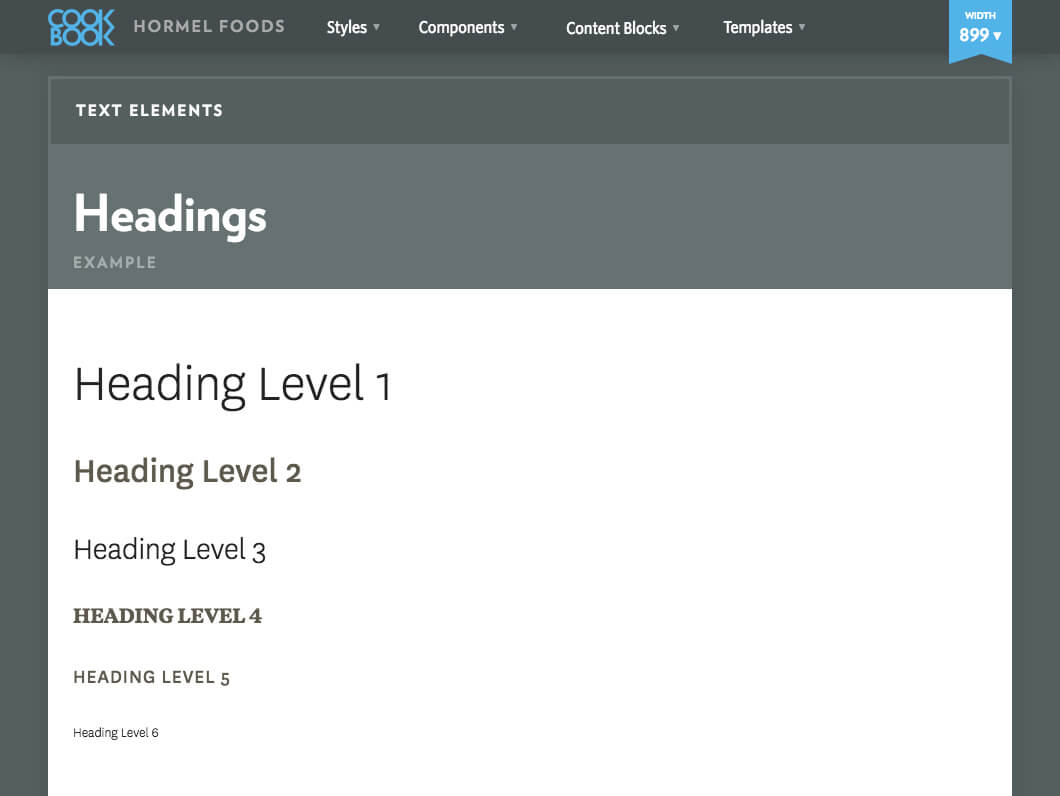Click the Headings title
Viewport: 1060px width, 796px height.
pyautogui.click(x=170, y=215)
